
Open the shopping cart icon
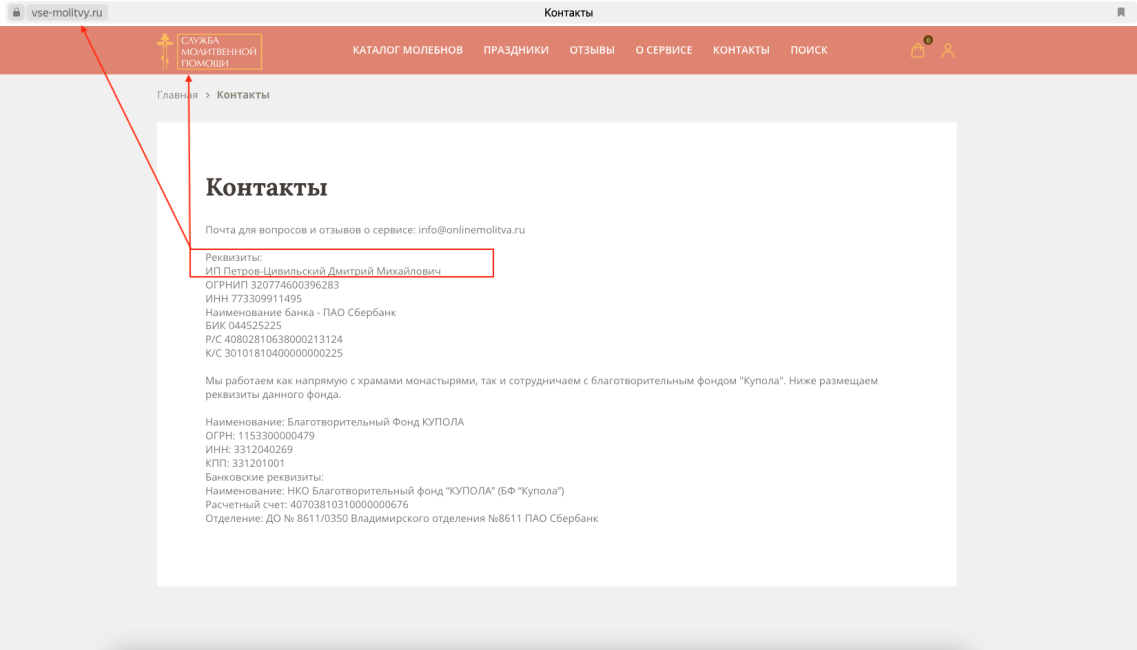pyautogui.click(x=917, y=50)
